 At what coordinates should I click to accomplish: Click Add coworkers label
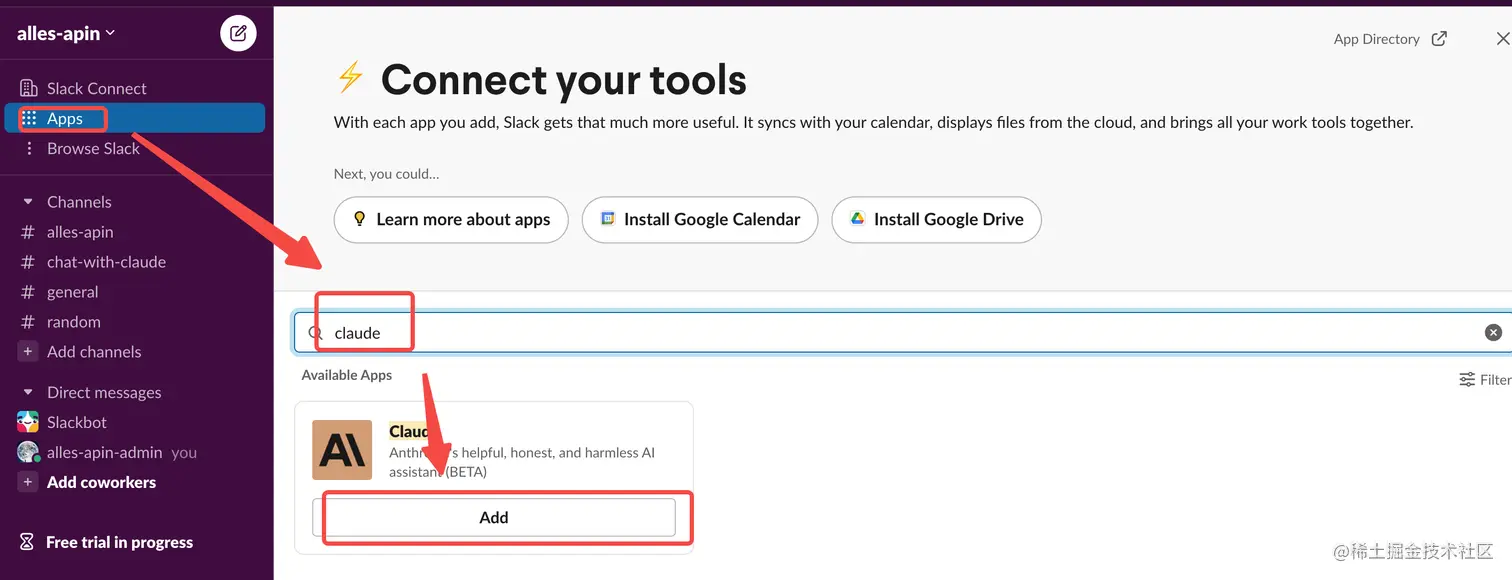101,482
